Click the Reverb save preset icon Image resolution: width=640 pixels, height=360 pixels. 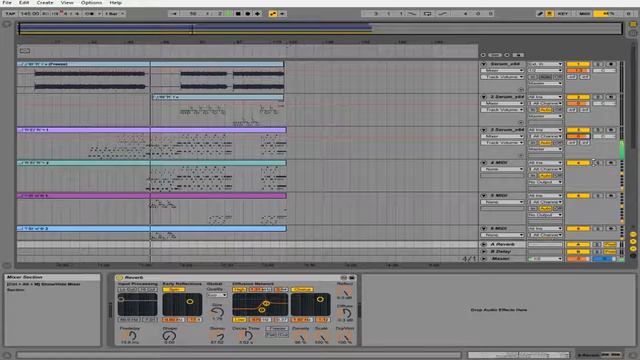click(351, 278)
